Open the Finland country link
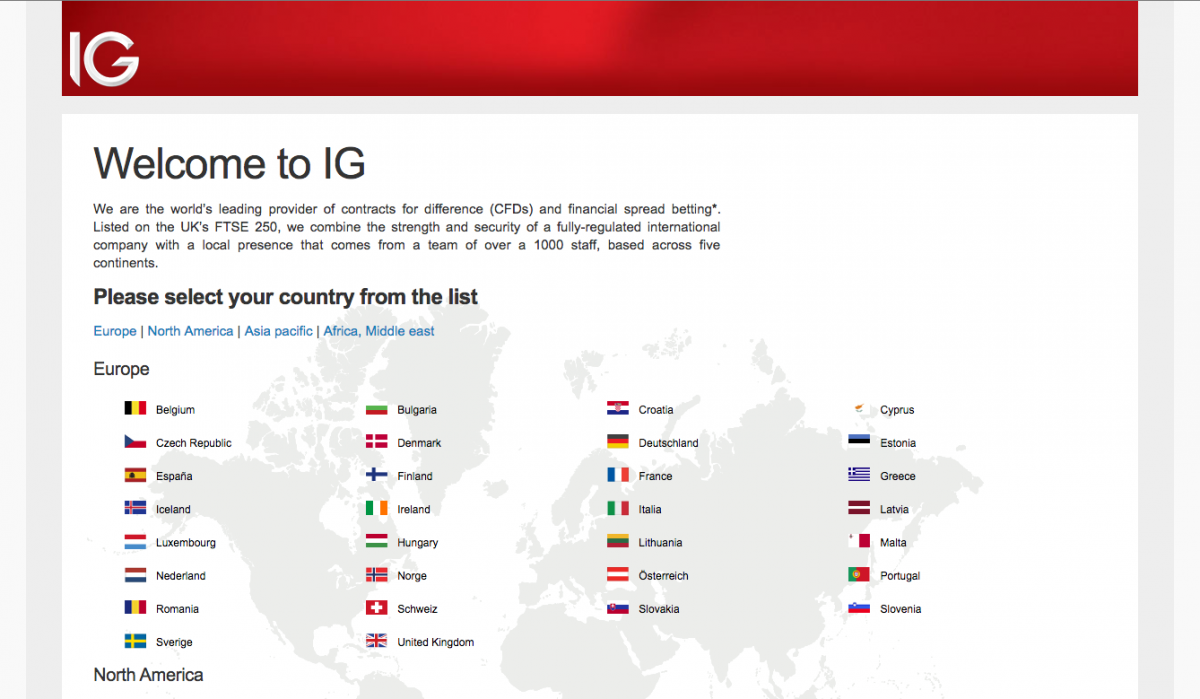This screenshot has height=699, width=1200. tap(415, 476)
